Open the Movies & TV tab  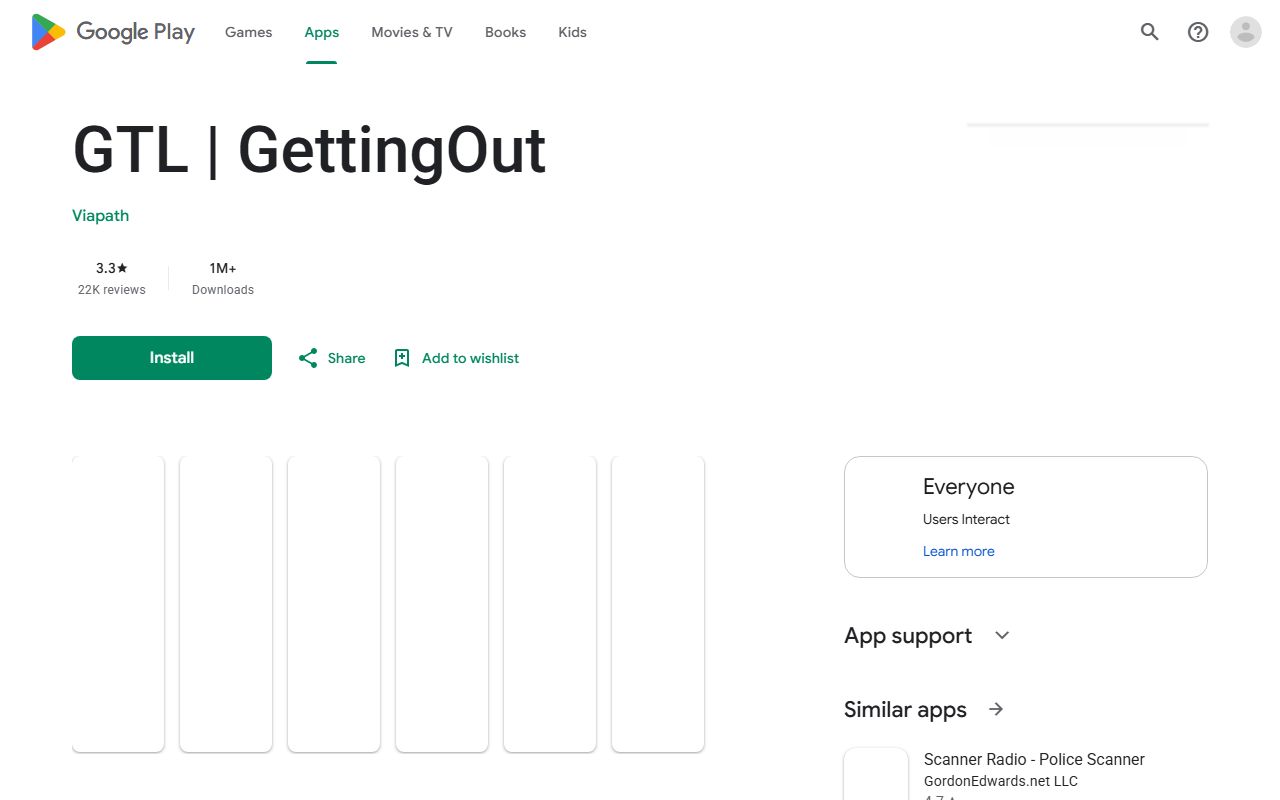[412, 32]
